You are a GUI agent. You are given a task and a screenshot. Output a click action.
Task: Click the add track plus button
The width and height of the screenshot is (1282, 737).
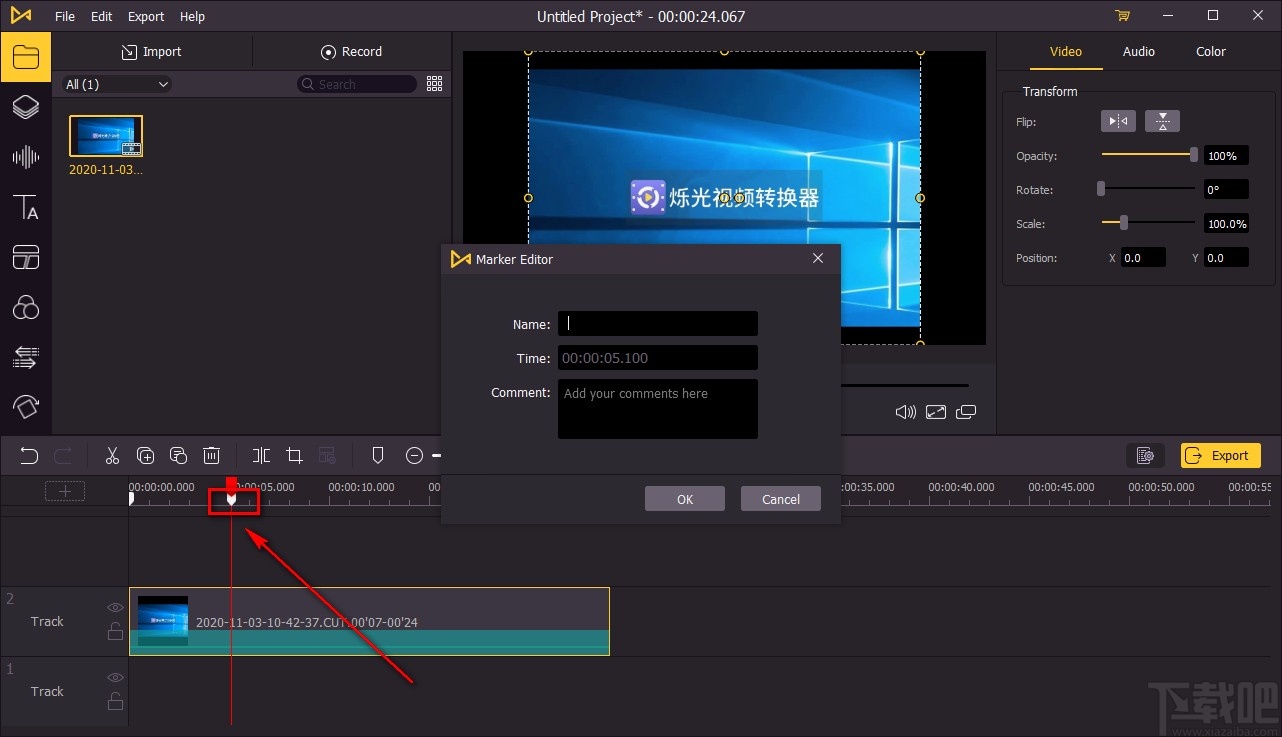pyautogui.click(x=65, y=491)
